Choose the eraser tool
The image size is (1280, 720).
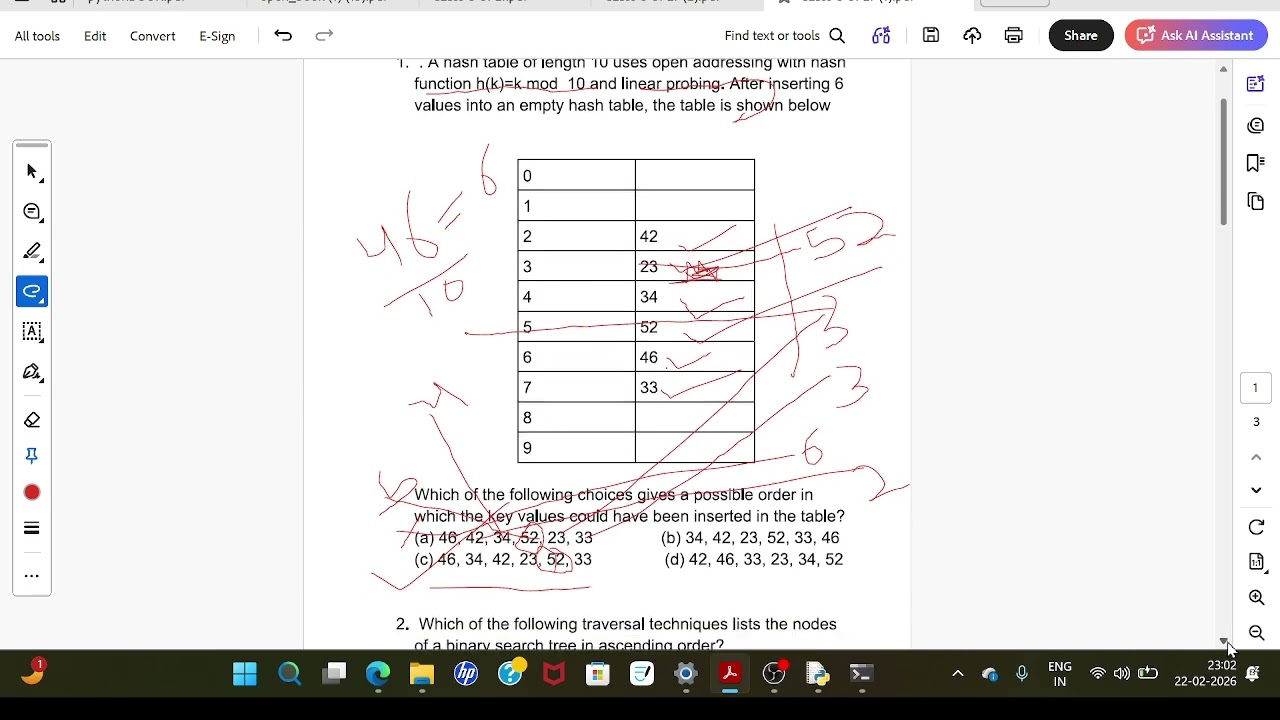click(x=32, y=420)
